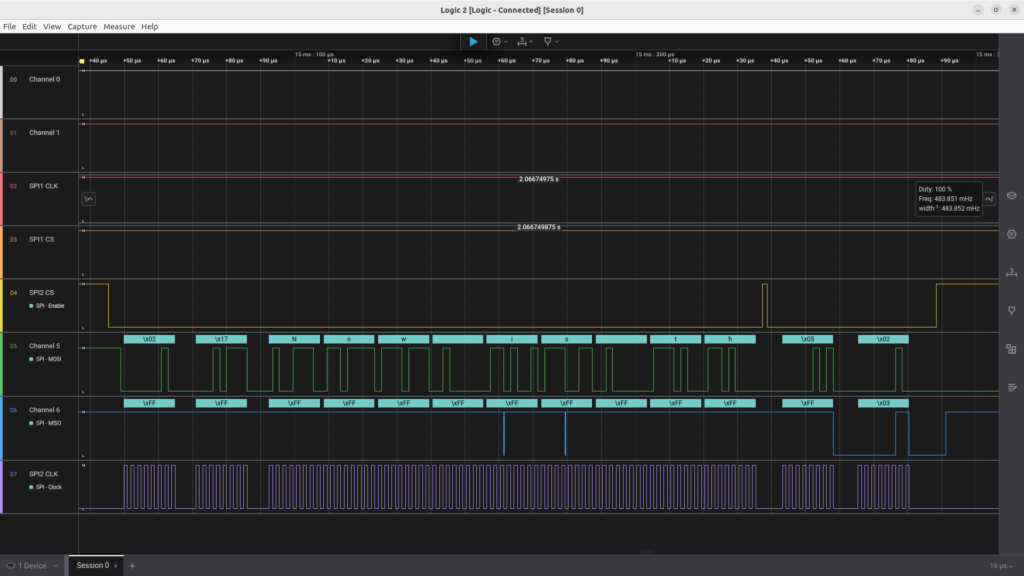Open the Capture menu

pos(82,26)
